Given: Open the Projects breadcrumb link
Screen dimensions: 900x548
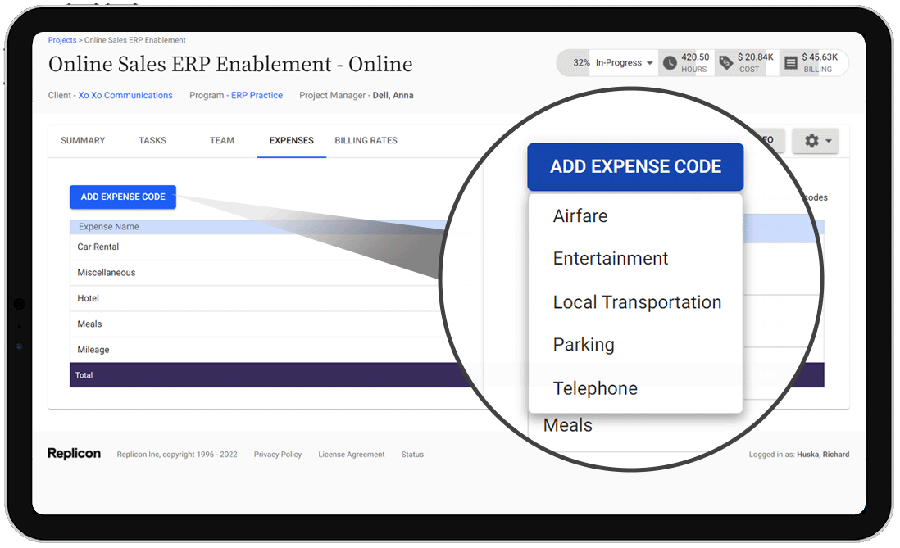Looking at the screenshot, I should pos(62,40).
